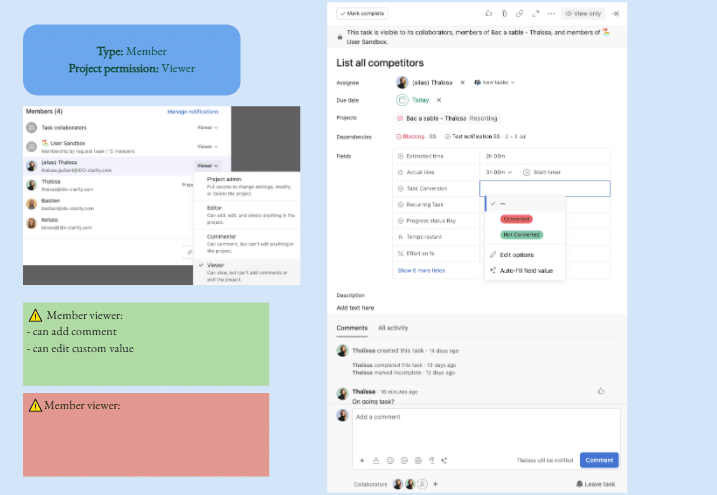Select the red Converted option tag

516,218
